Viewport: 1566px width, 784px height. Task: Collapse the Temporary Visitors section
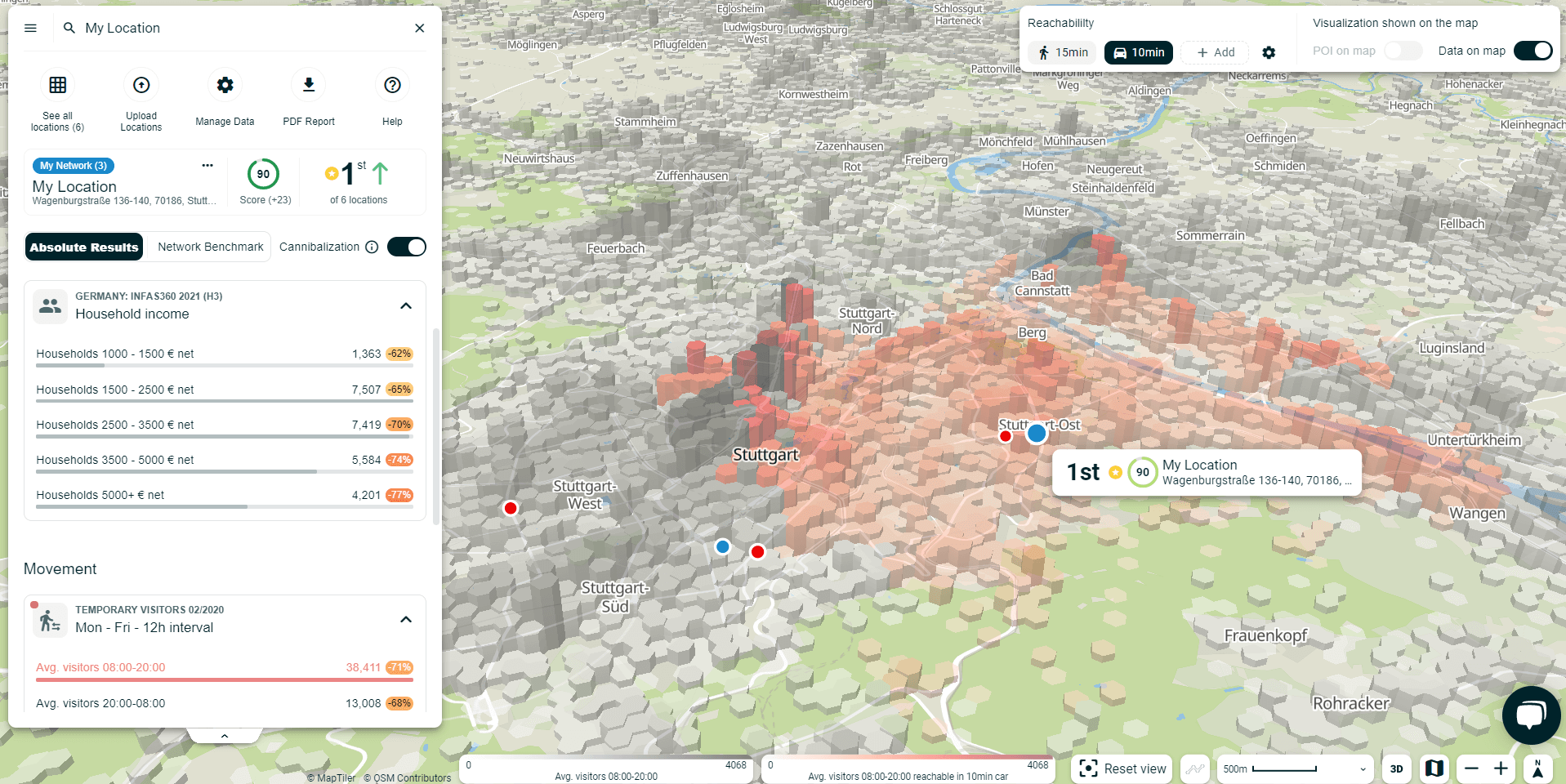406,619
